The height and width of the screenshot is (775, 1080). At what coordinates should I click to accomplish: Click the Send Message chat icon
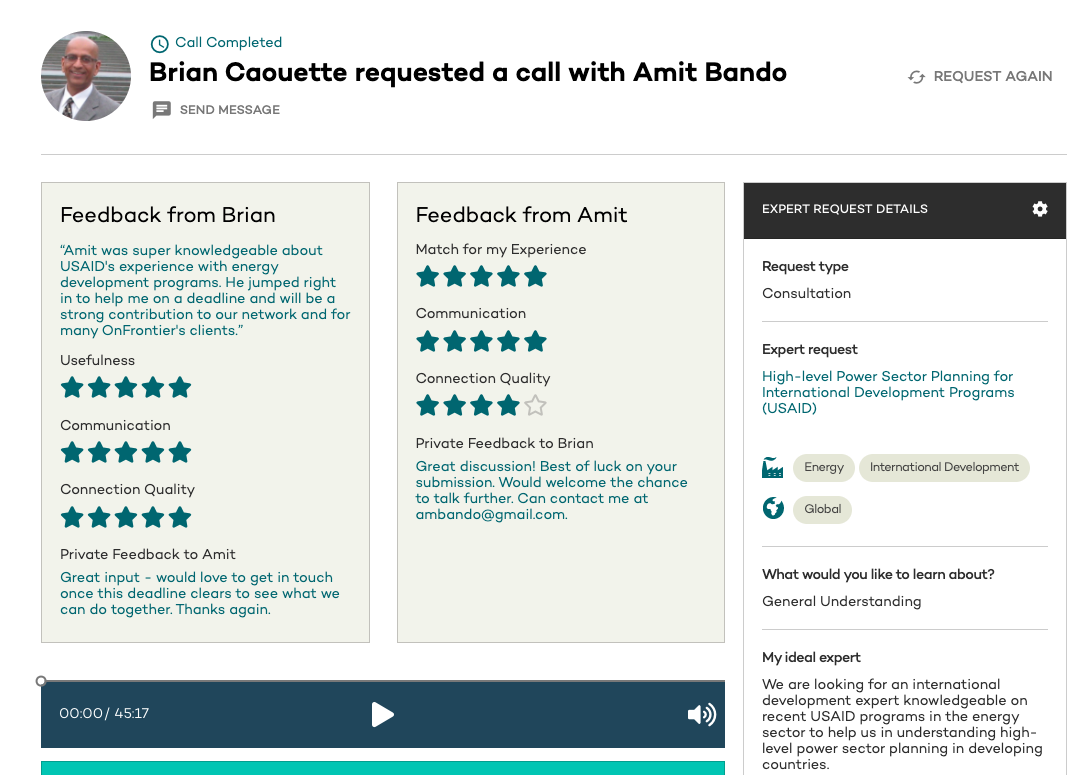click(161, 110)
